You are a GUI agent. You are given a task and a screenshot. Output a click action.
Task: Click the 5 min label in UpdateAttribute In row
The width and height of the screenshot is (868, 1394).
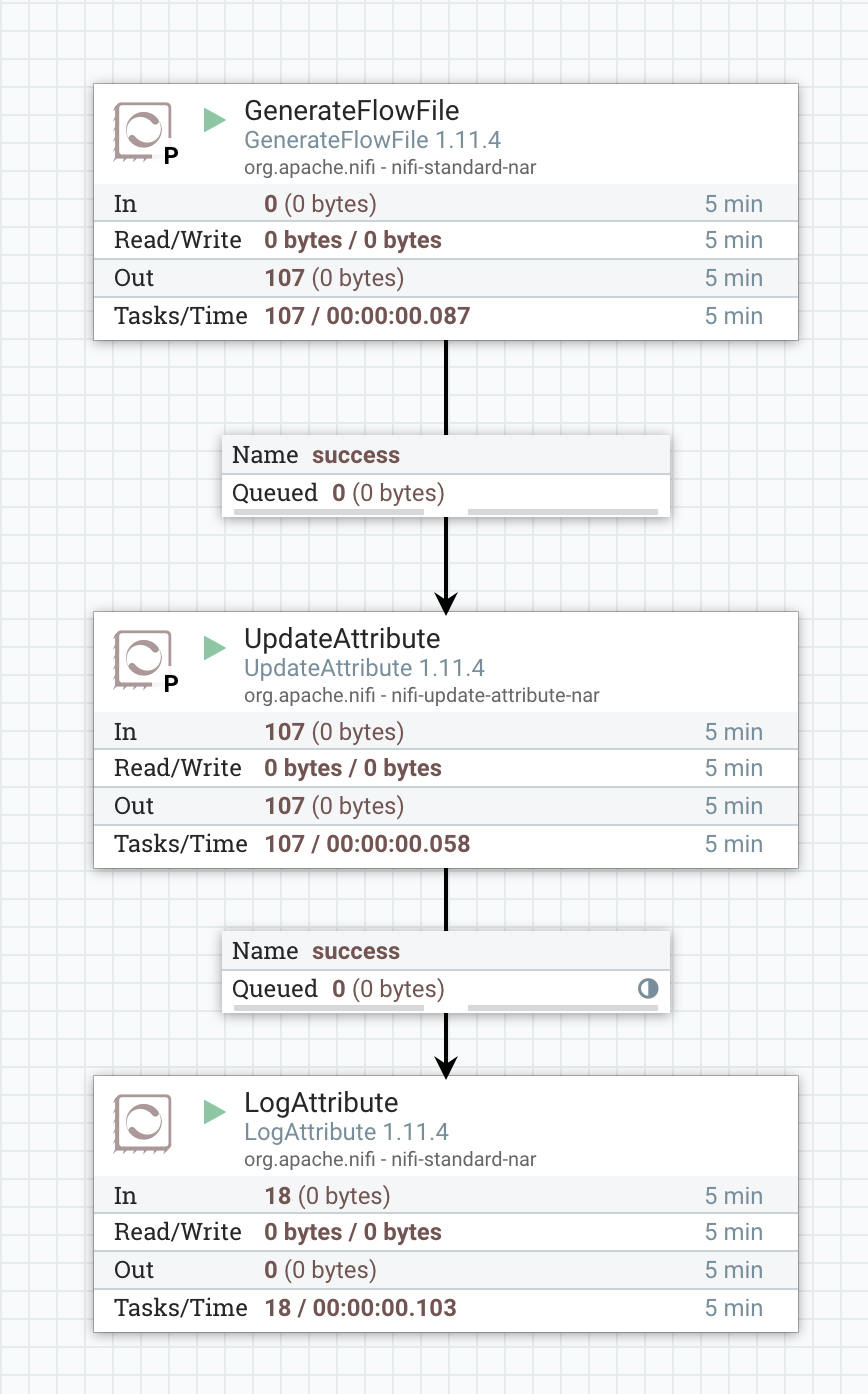coord(734,732)
